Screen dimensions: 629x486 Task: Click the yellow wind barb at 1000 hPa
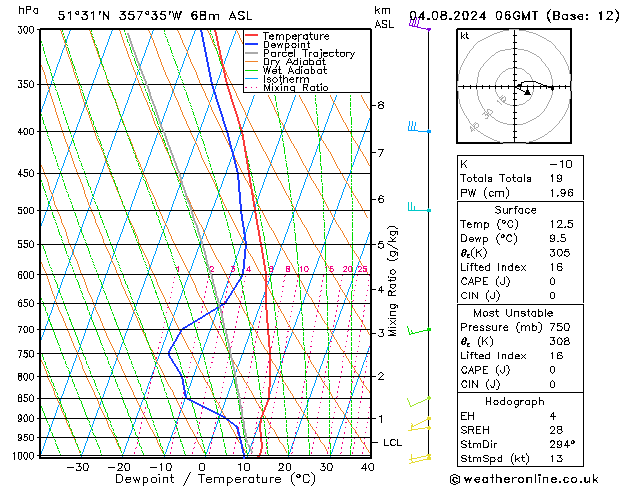coord(420,458)
